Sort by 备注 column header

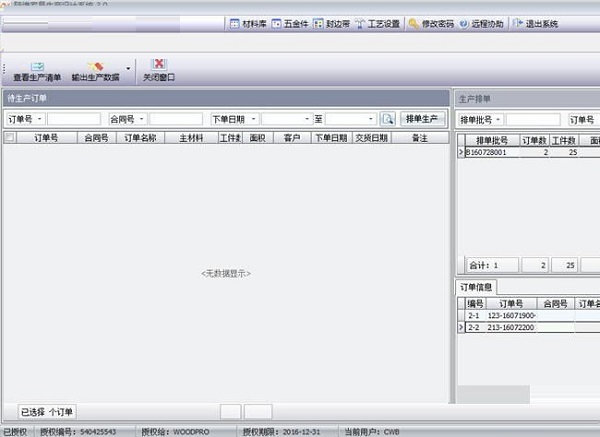coord(420,138)
